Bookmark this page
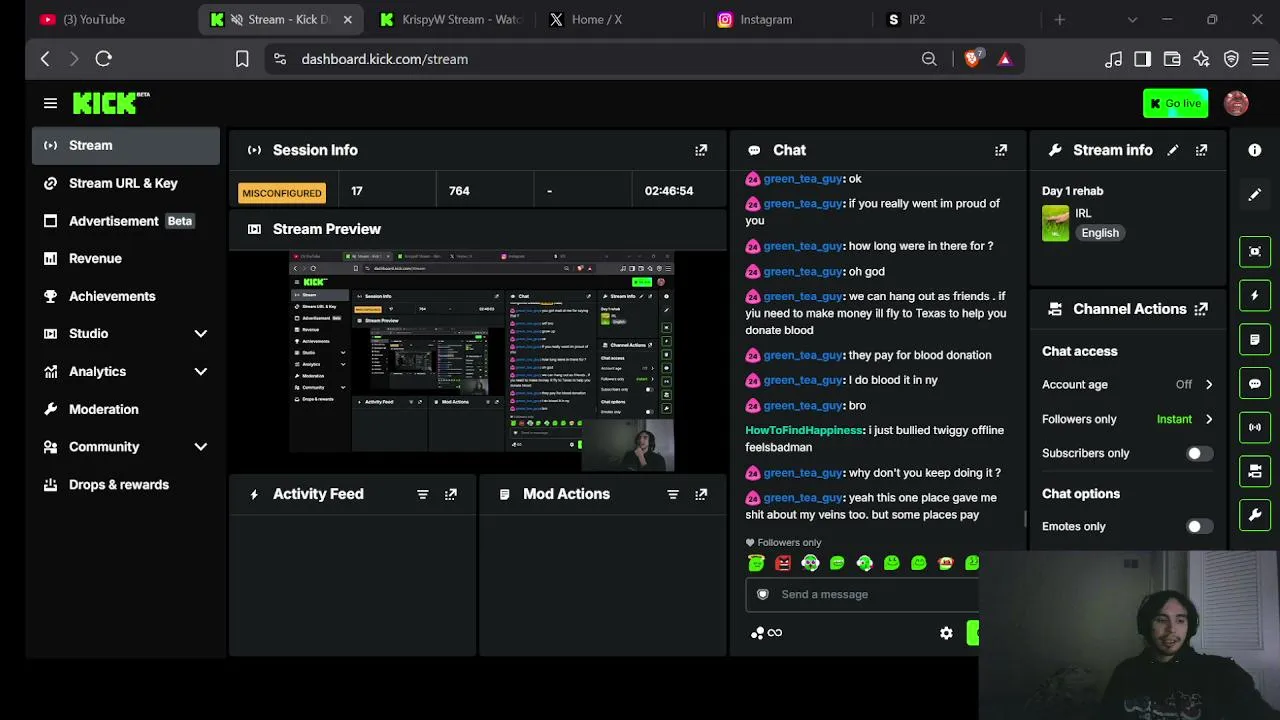The image size is (1280, 720). click(242, 59)
